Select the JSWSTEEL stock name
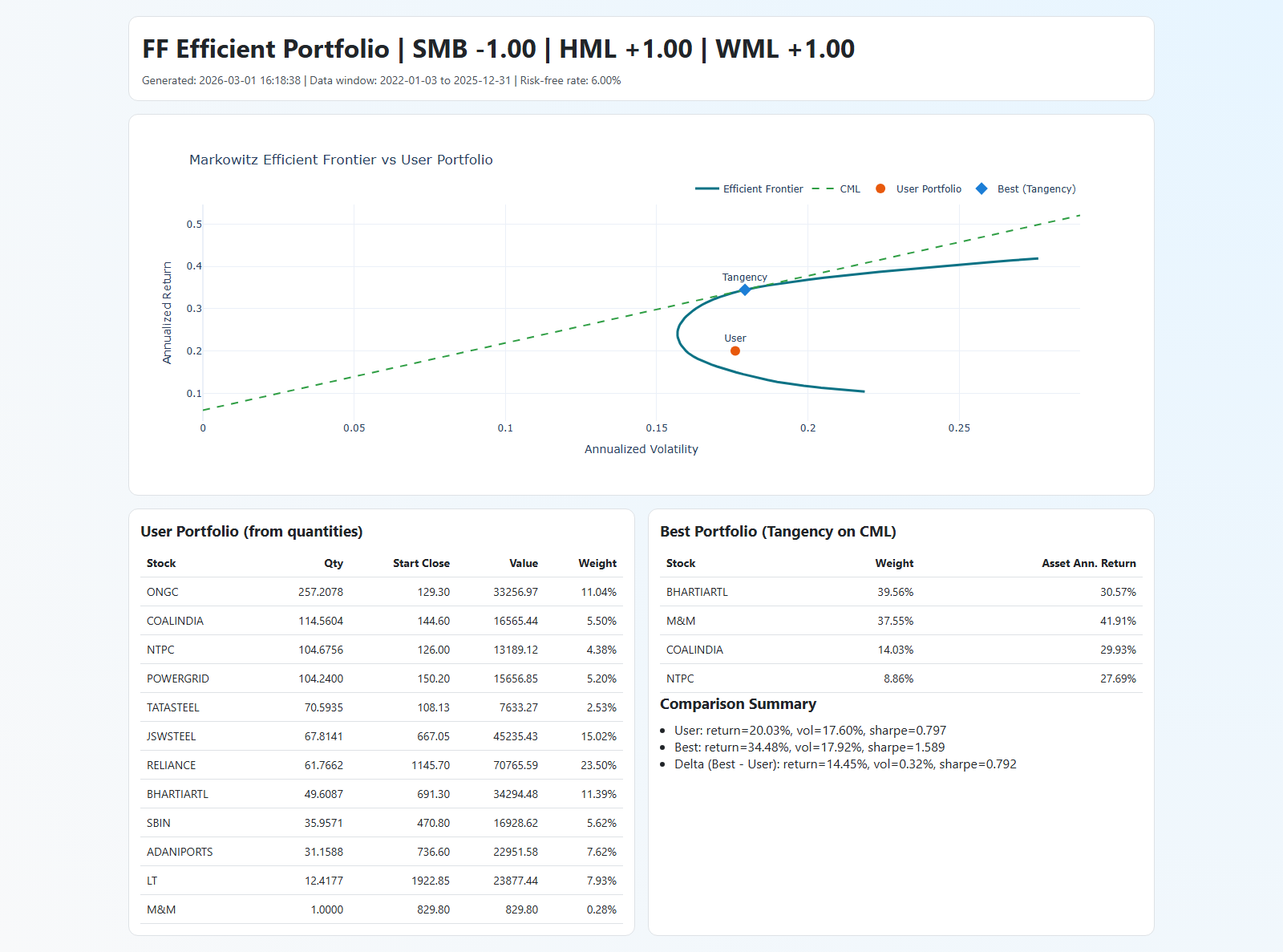Viewport: 1283px width, 952px height. click(171, 736)
